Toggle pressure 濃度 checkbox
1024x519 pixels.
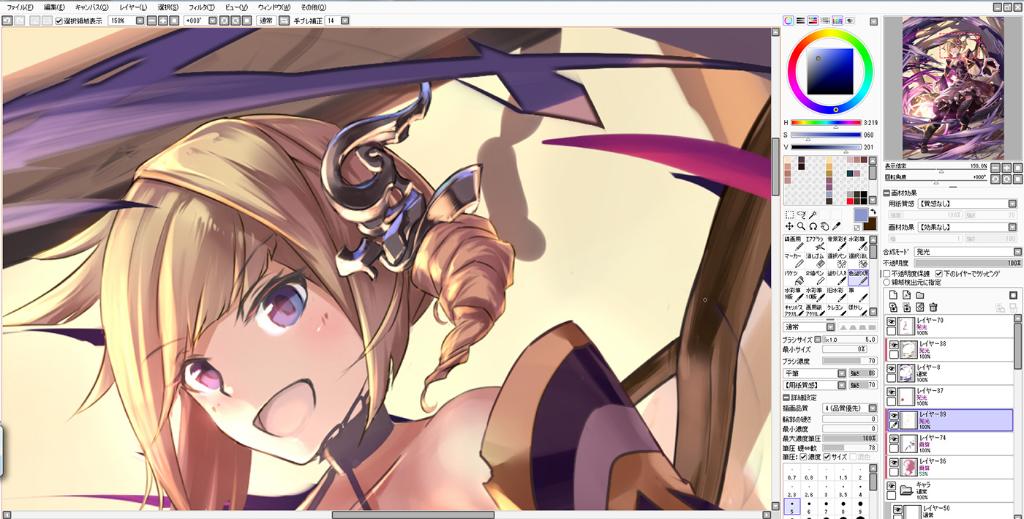point(803,456)
